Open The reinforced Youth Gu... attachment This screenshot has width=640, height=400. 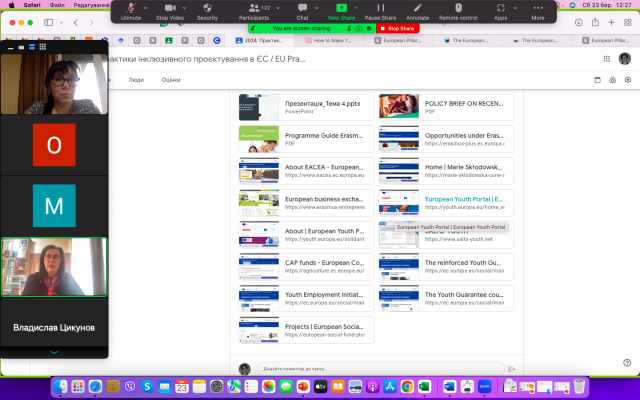pyautogui.click(x=446, y=267)
